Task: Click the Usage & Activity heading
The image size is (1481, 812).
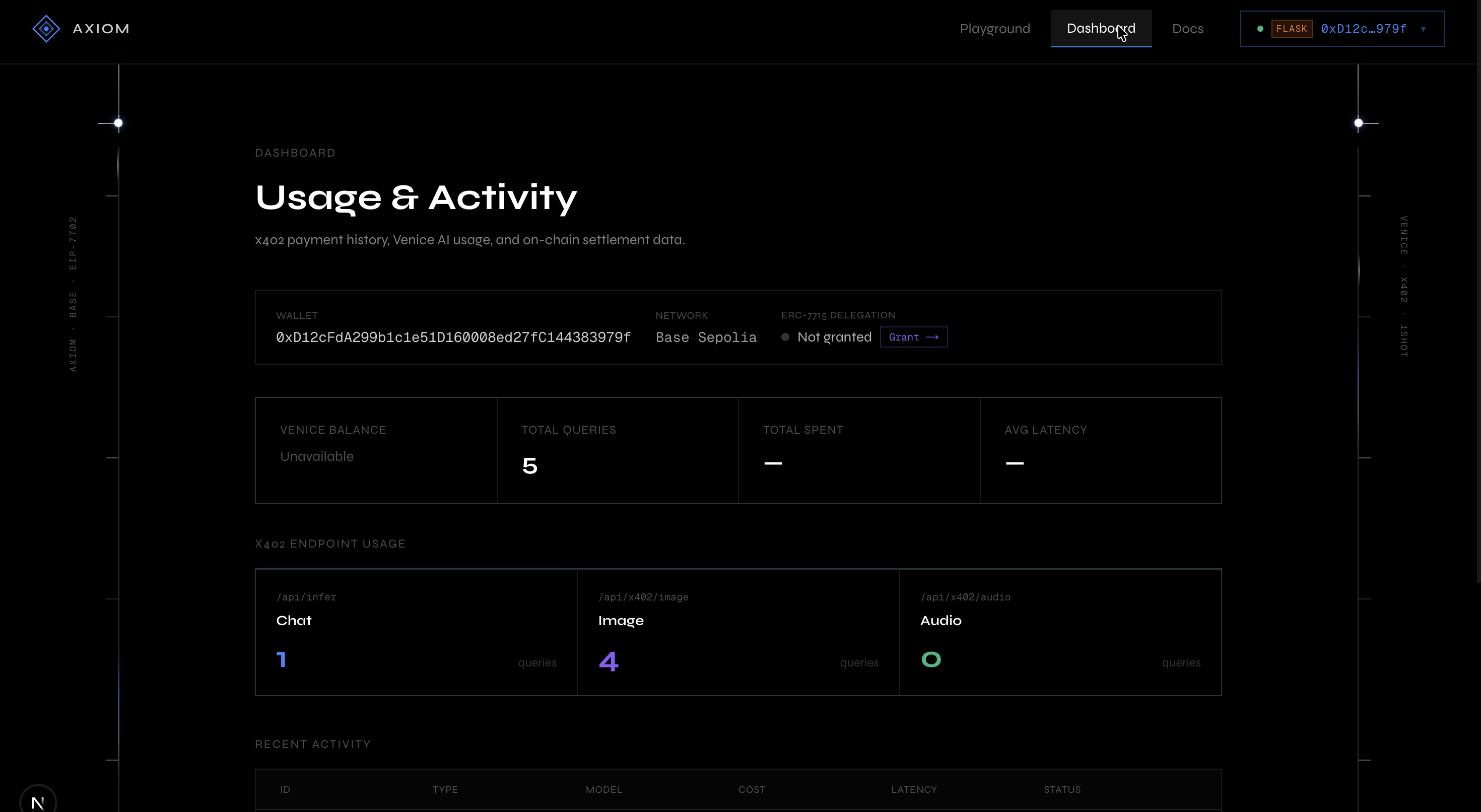Action: tap(416, 198)
